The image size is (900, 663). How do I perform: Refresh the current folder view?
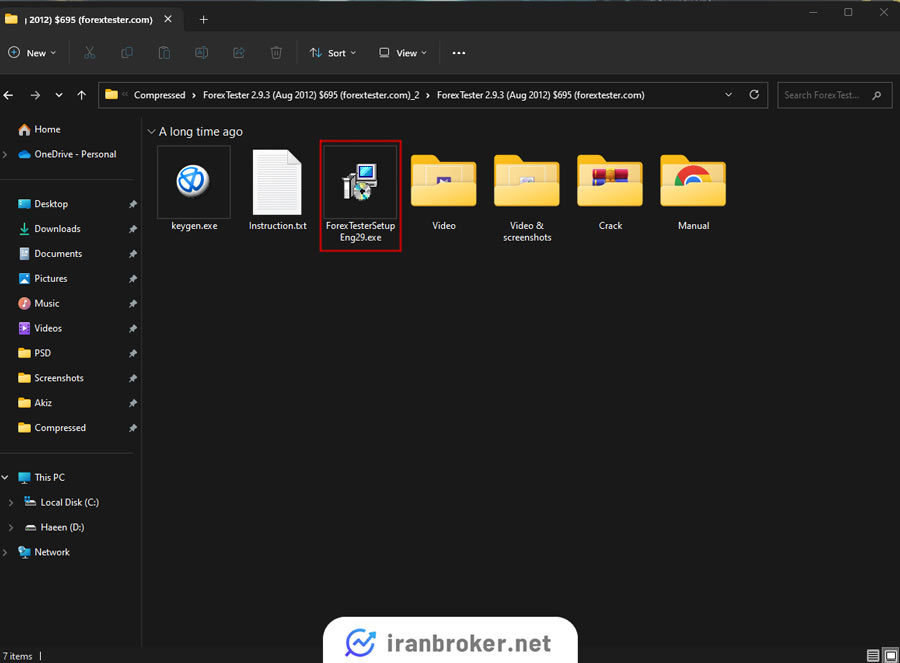click(x=754, y=95)
